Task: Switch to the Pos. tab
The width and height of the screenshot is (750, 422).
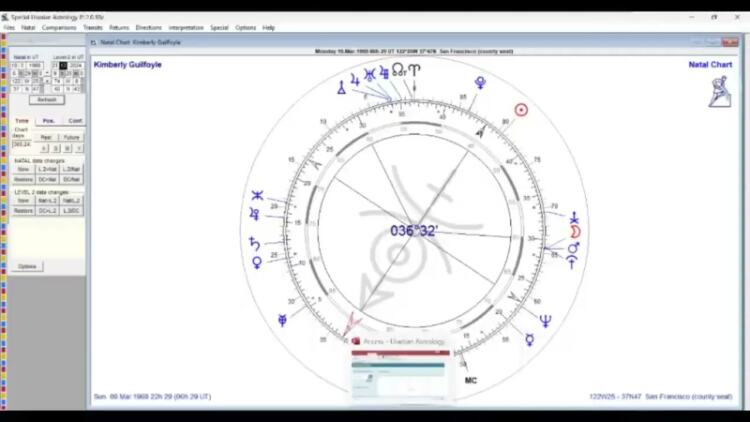Action: tap(49, 121)
